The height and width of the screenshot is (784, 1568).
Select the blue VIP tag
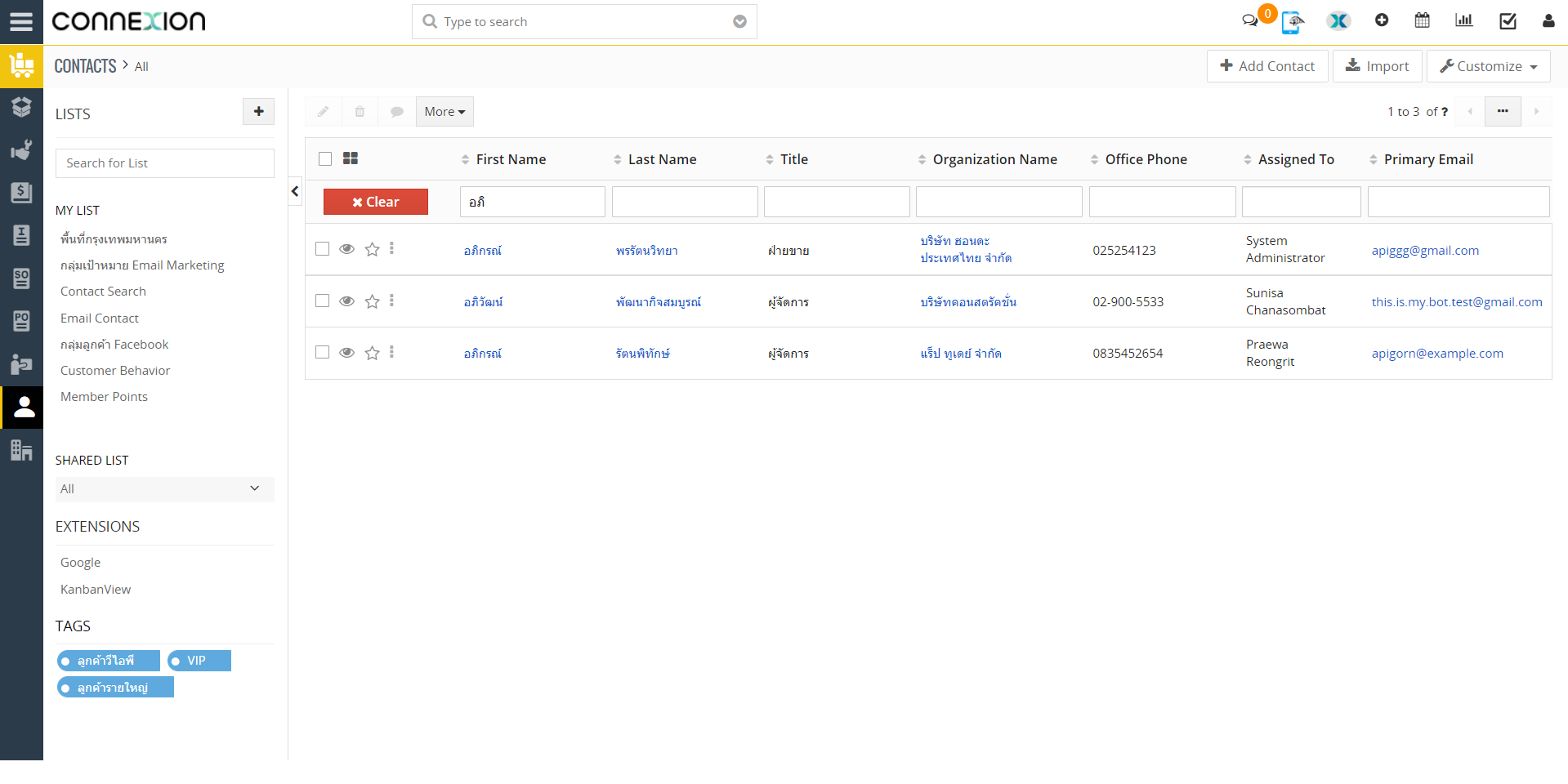tap(199, 661)
